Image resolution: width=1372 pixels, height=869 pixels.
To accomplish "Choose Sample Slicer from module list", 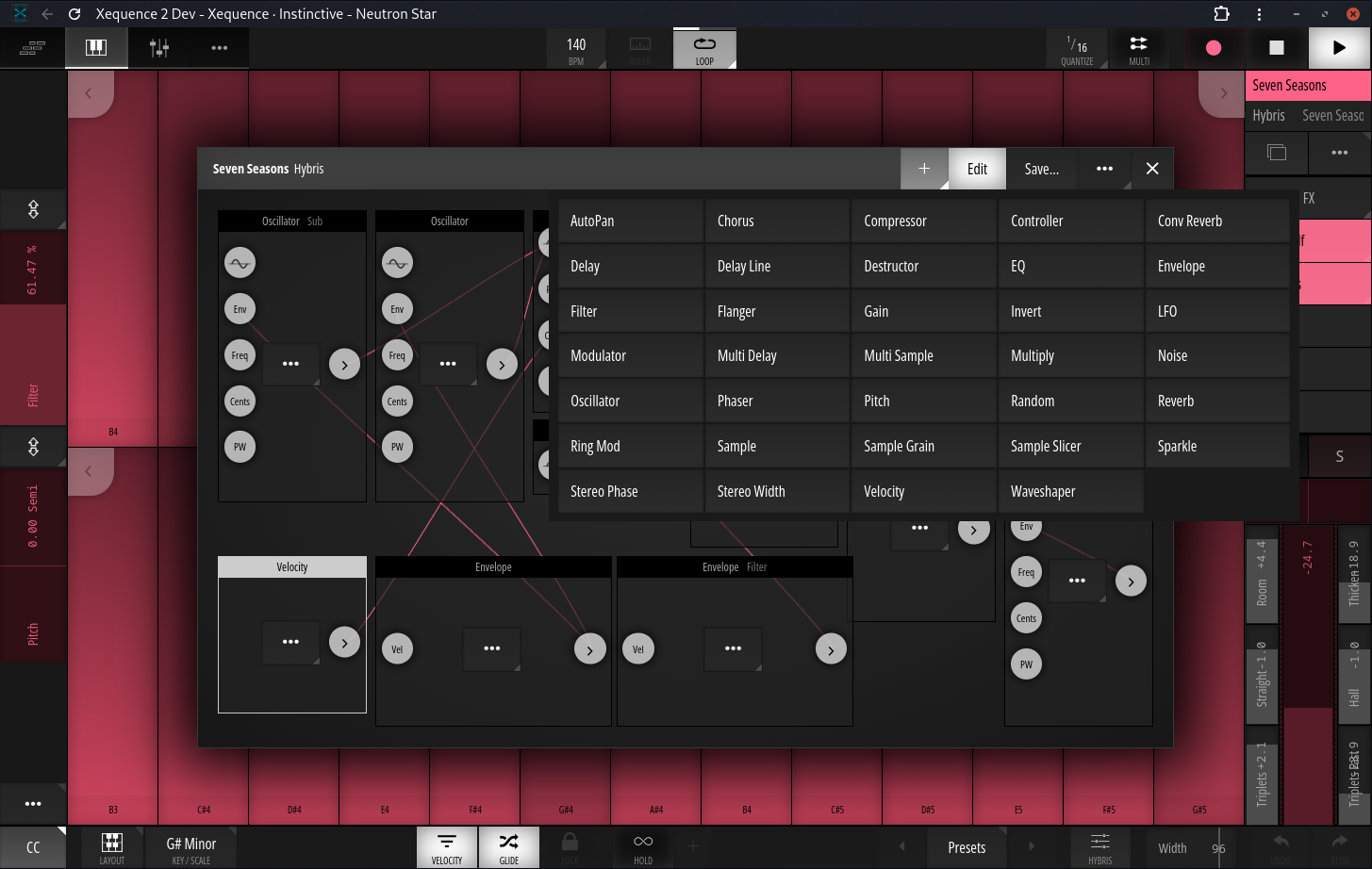I will pos(1070,446).
